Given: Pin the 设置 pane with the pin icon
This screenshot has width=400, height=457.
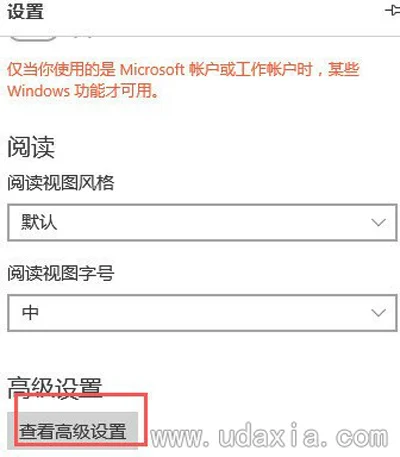Looking at the screenshot, I should pyautogui.click(x=393, y=11).
